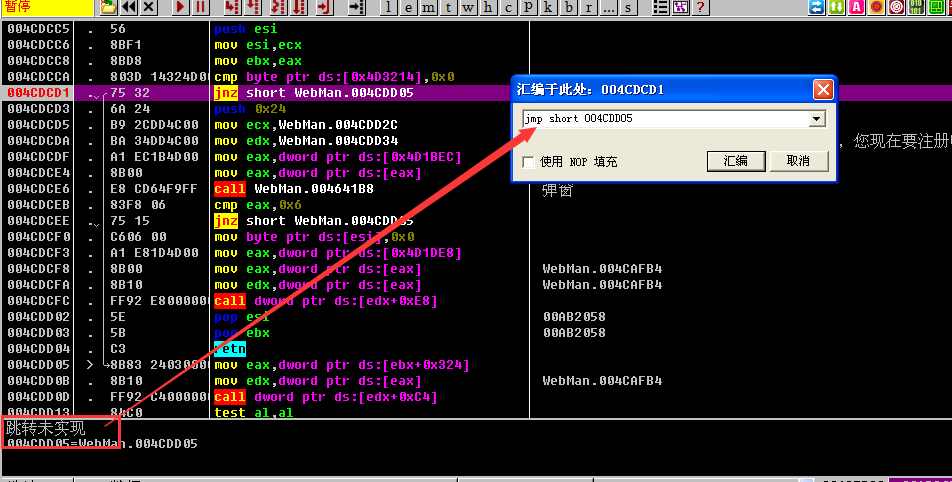
Task: Open the Call stack with the k button
Action: pyautogui.click(x=548, y=7)
